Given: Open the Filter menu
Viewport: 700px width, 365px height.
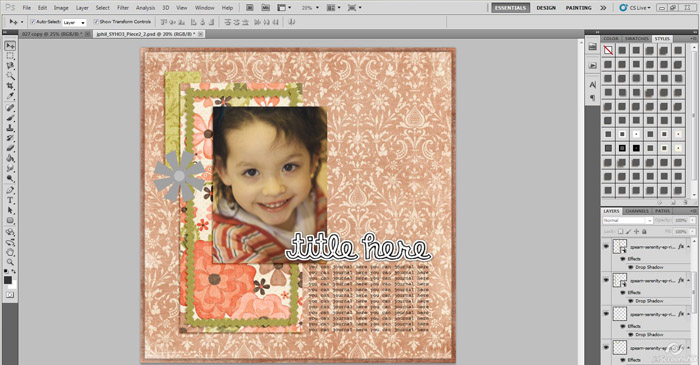Looking at the screenshot, I should point(123,8).
